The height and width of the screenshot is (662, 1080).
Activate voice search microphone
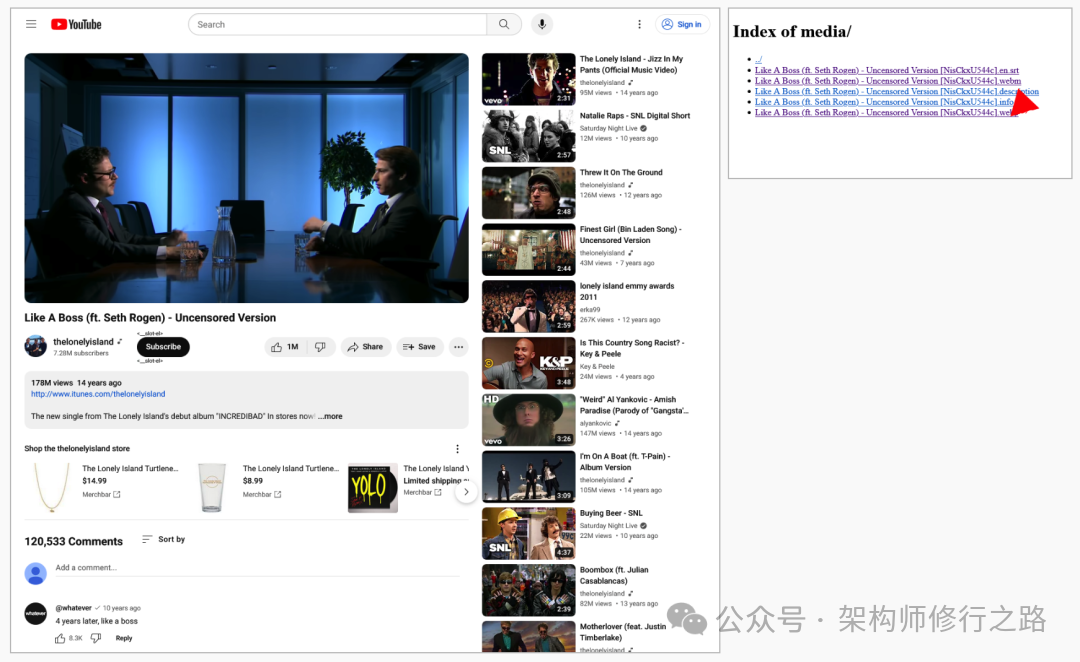point(542,24)
